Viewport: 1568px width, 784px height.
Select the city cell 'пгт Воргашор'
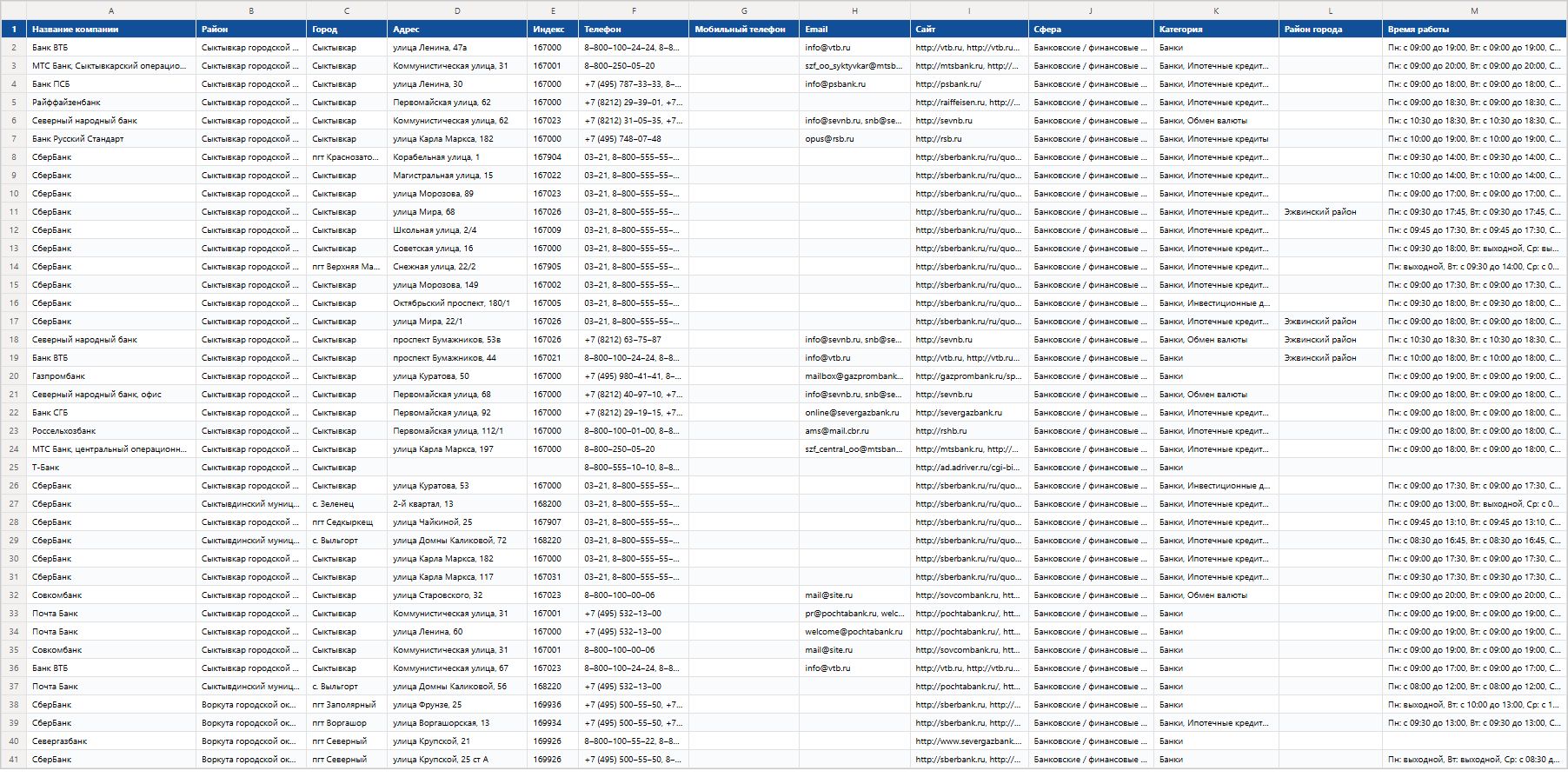[x=347, y=723]
